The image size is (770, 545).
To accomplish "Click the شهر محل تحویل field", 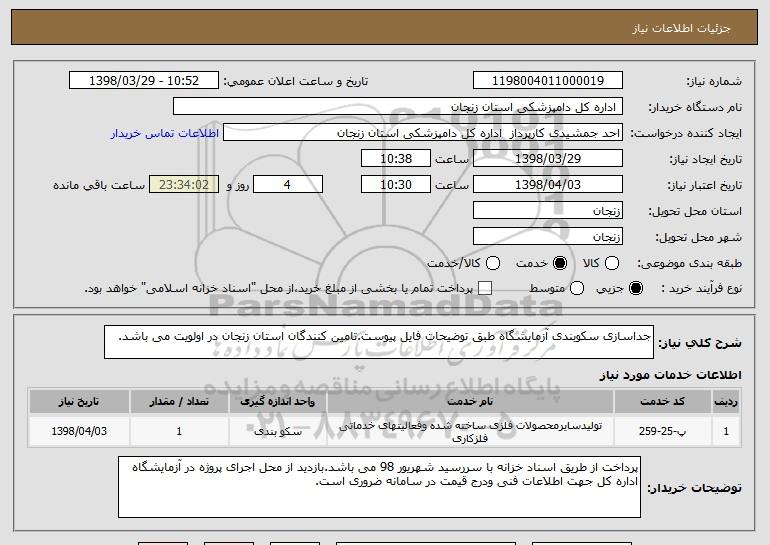I will pos(548,237).
